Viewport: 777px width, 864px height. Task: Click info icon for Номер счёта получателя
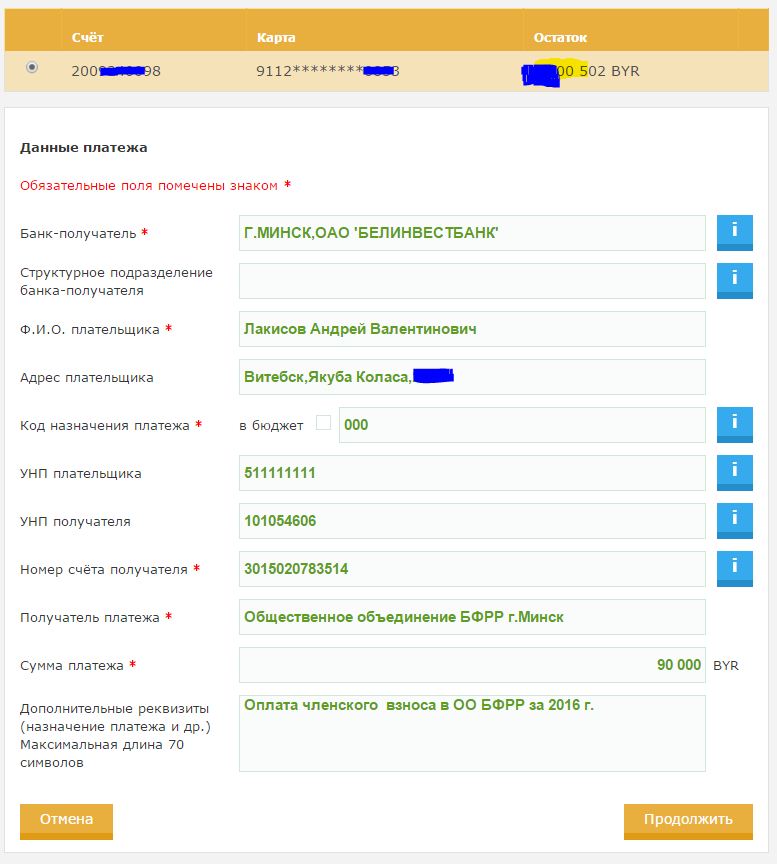(x=734, y=568)
